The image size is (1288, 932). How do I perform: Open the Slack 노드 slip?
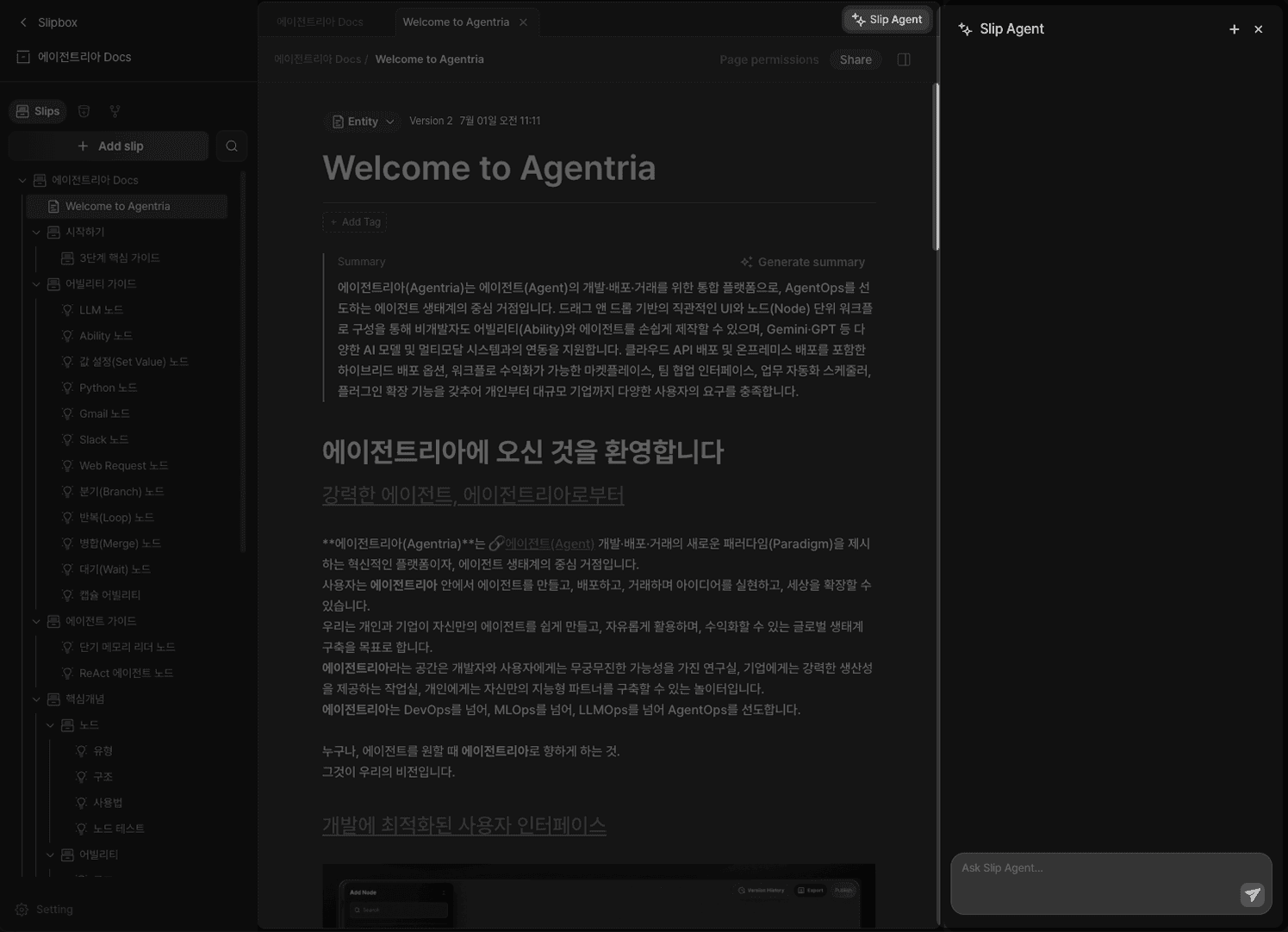click(103, 439)
